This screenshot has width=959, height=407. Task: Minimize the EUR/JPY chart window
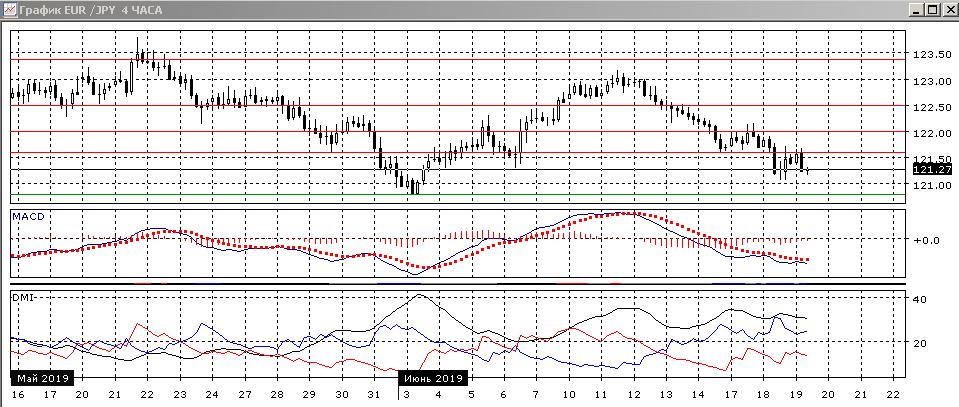(x=917, y=9)
